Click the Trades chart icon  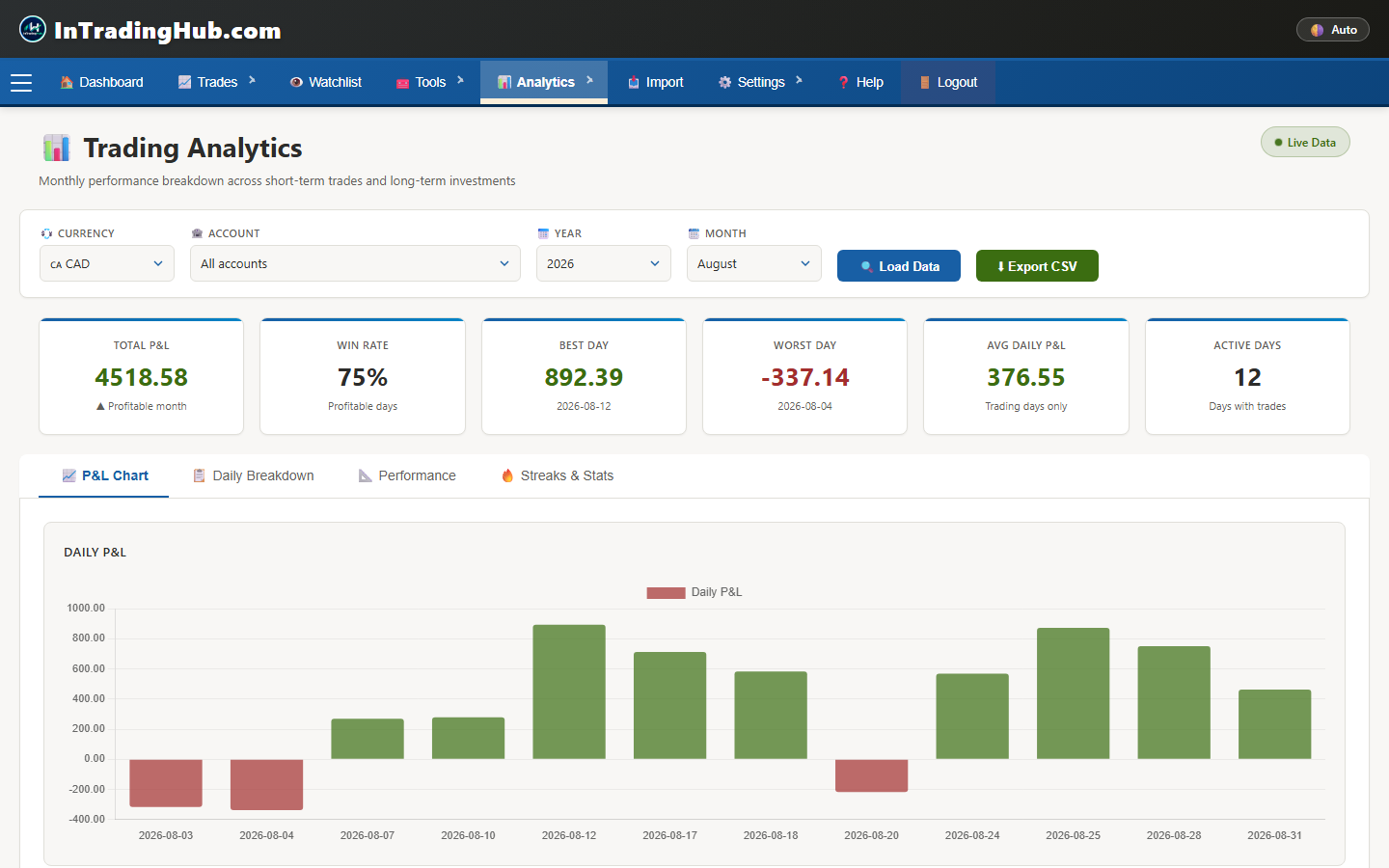coord(184,82)
